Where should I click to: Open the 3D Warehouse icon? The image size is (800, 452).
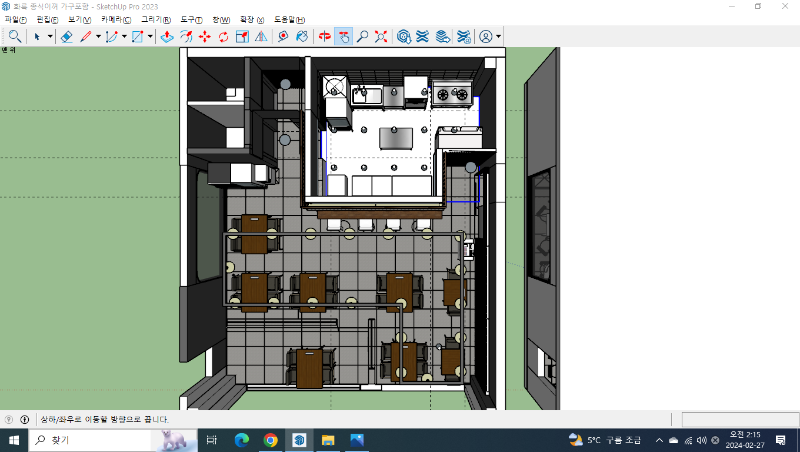click(404, 36)
